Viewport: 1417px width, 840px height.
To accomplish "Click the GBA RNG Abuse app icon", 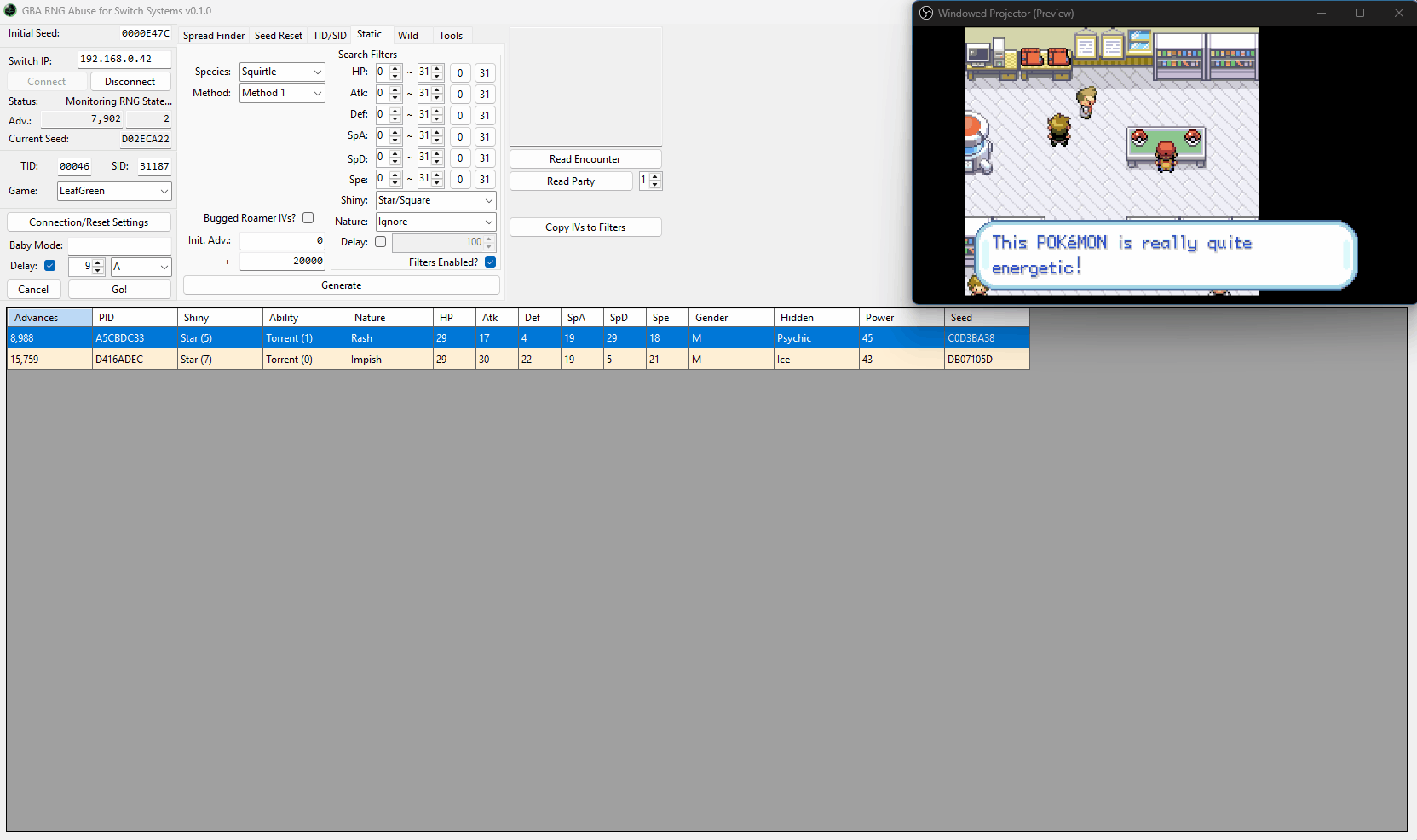I will (10, 11).
